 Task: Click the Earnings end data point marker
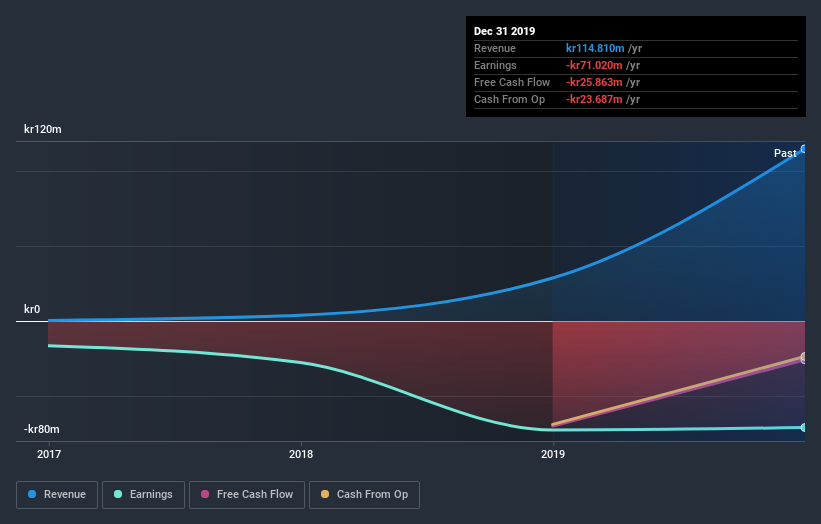pos(804,428)
